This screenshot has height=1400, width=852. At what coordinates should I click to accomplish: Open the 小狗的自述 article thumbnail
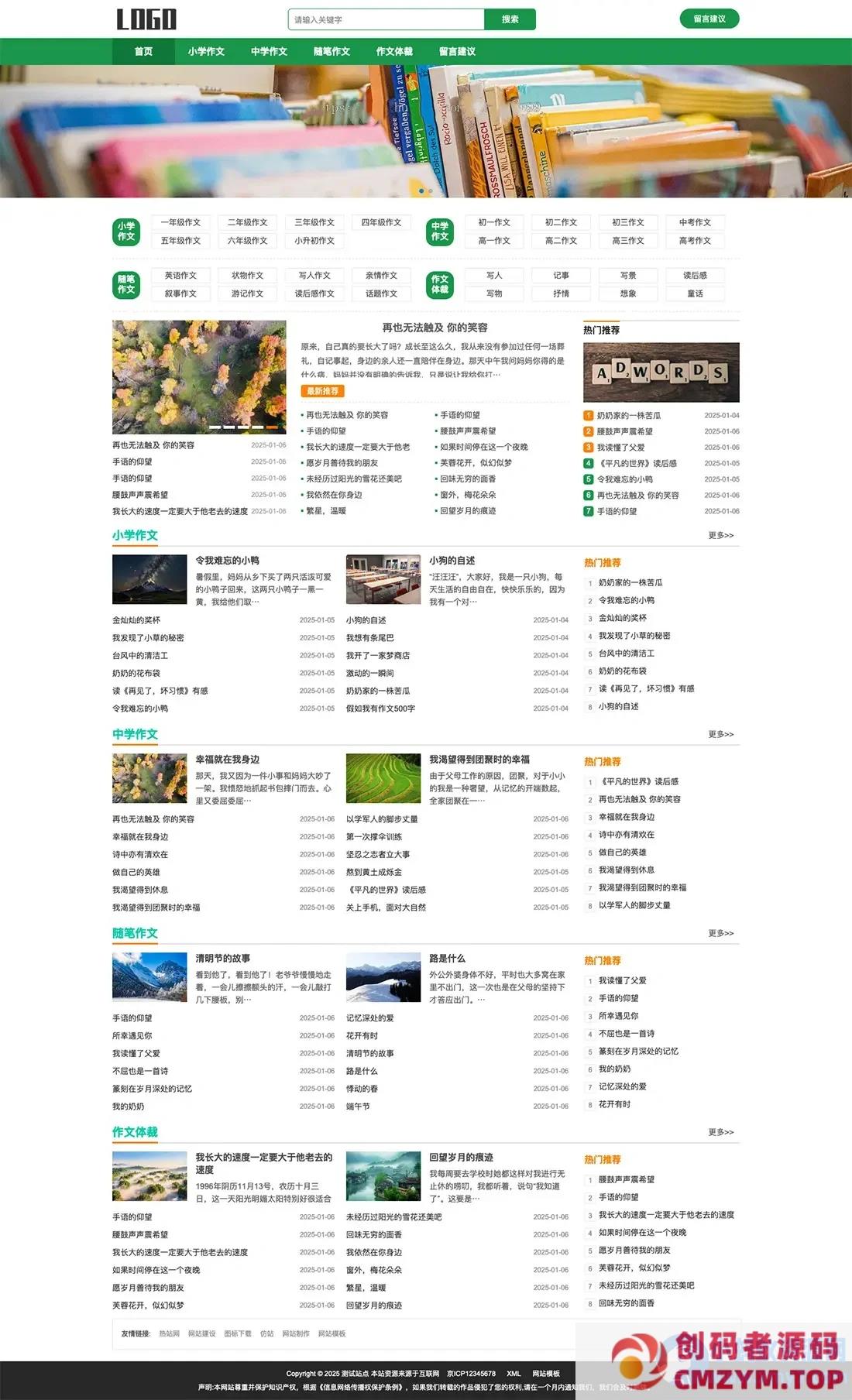pyautogui.click(x=383, y=579)
